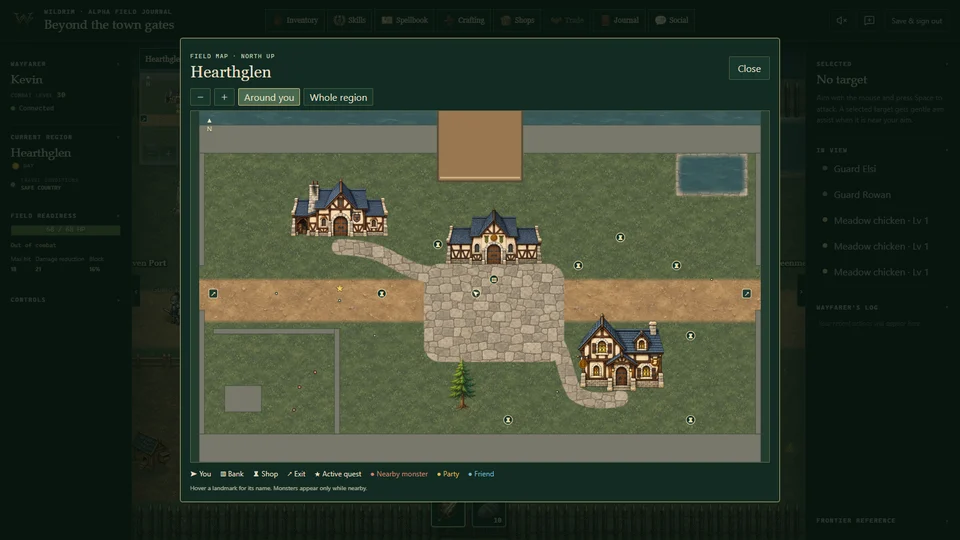Click the green HP bar under Field Readiness
The height and width of the screenshot is (540, 960).
pos(66,230)
